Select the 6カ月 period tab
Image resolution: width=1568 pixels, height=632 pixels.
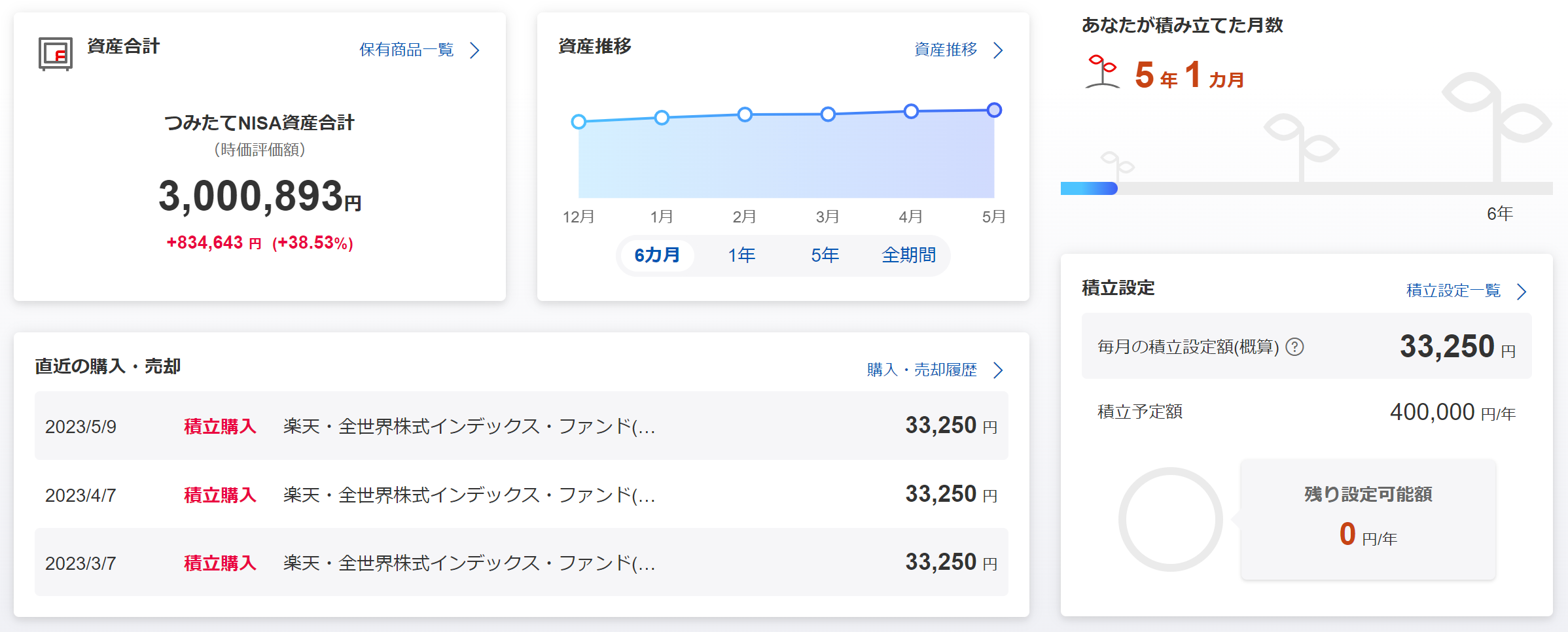[x=657, y=255]
